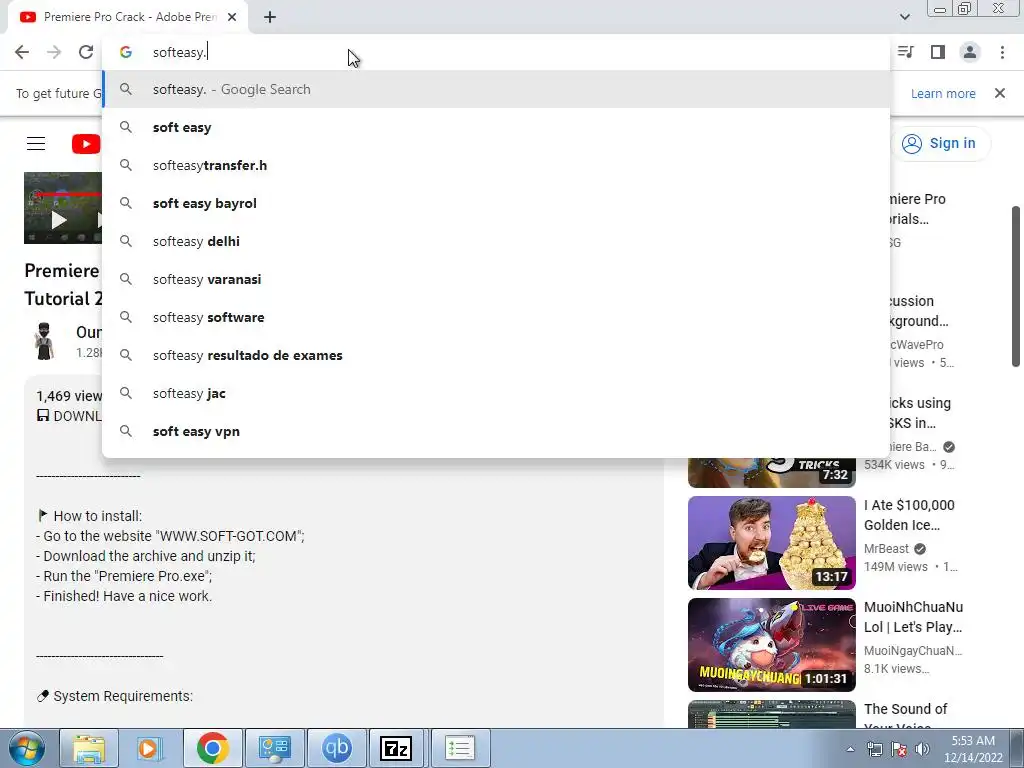Close the Premiere Pro Crack tab
The width and height of the screenshot is (1024, 768).
tap(232, 18)
